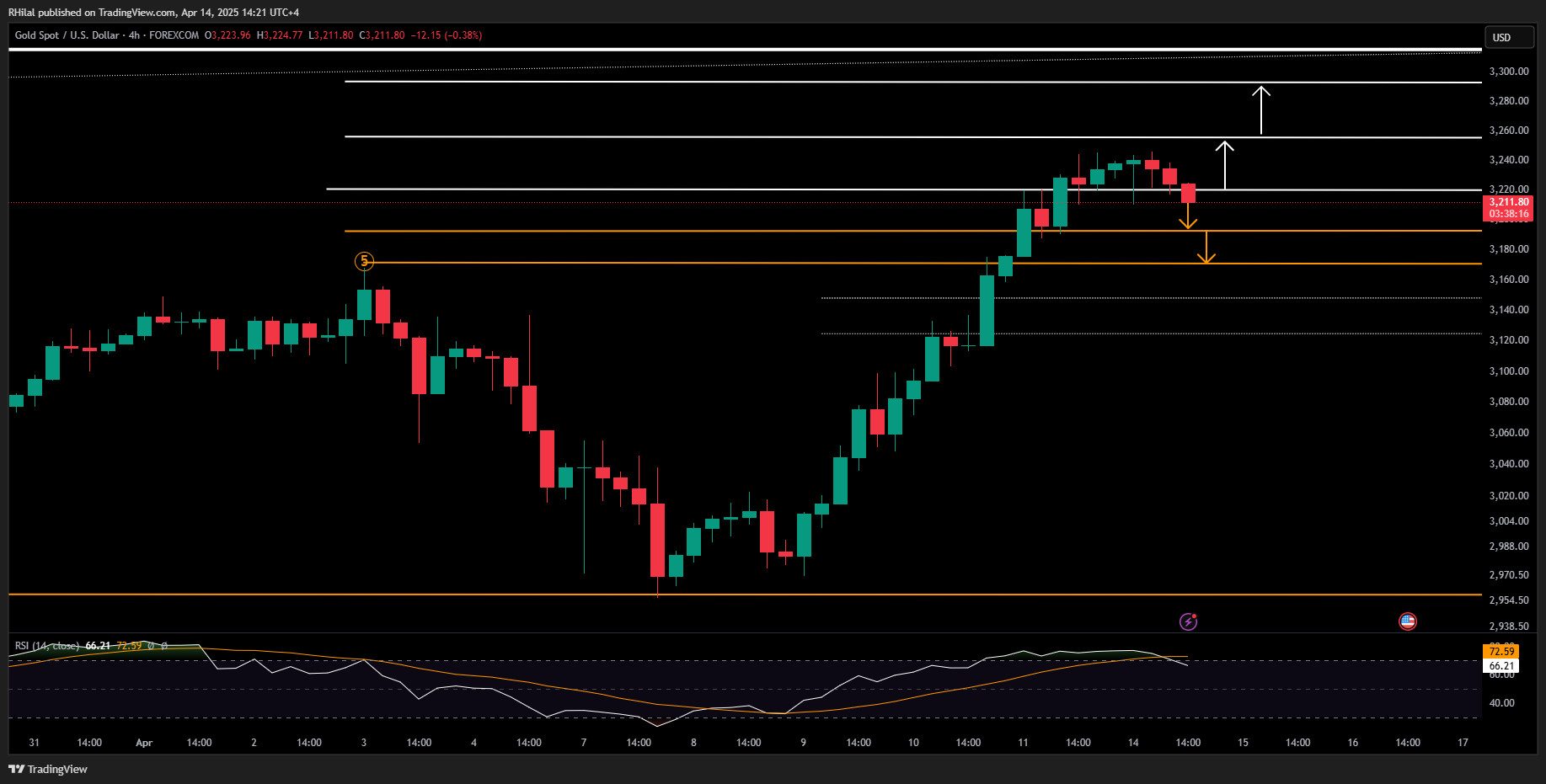This screenshot has width=1546, height=784.
Task: Click the 31 date label on time axis
Action: click(34, 743)
